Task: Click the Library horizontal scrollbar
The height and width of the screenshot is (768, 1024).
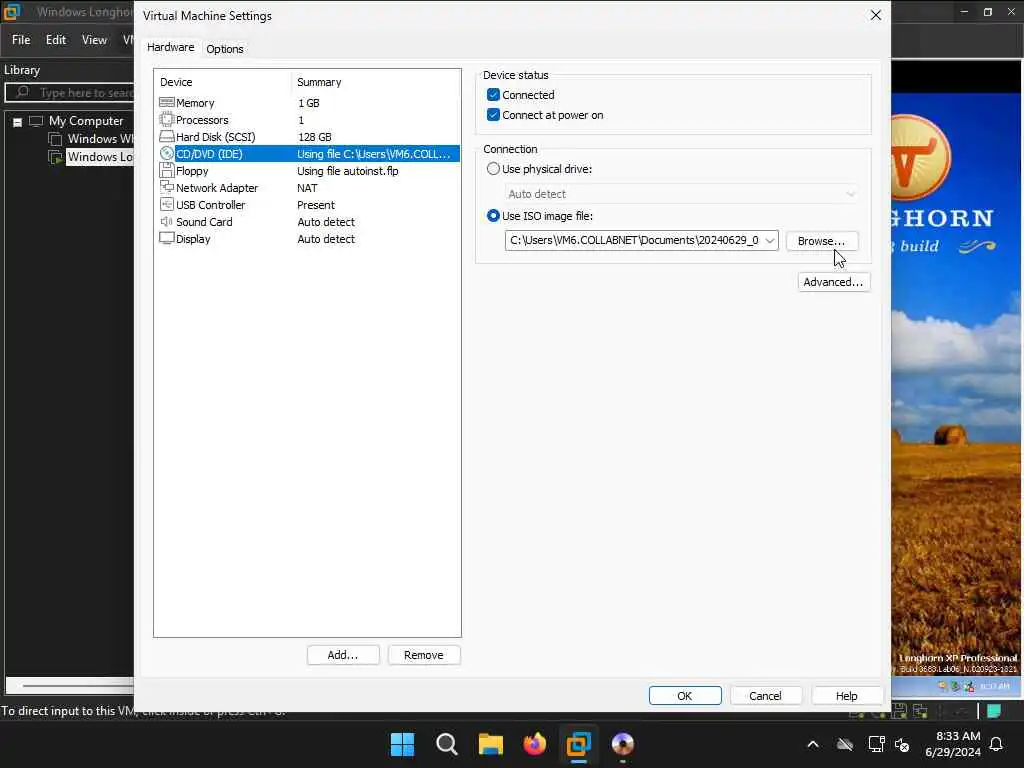Action: click(x=71, y=686)
